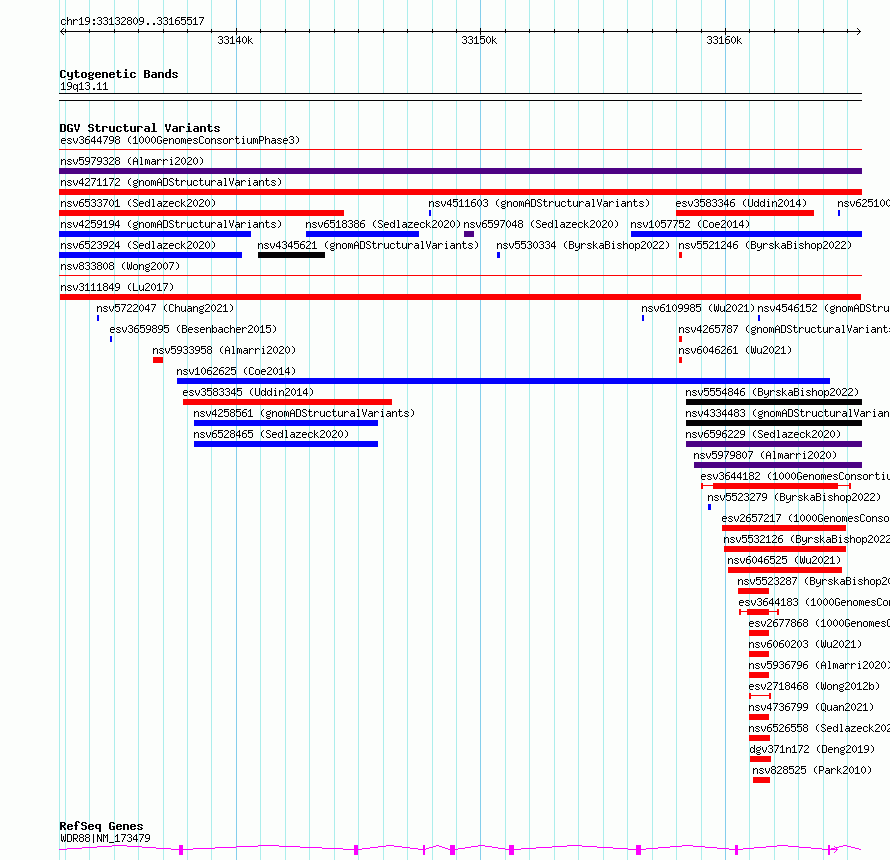Select the small red nsv5933958 marker
The image size is (890, 860).
(158, 360)
